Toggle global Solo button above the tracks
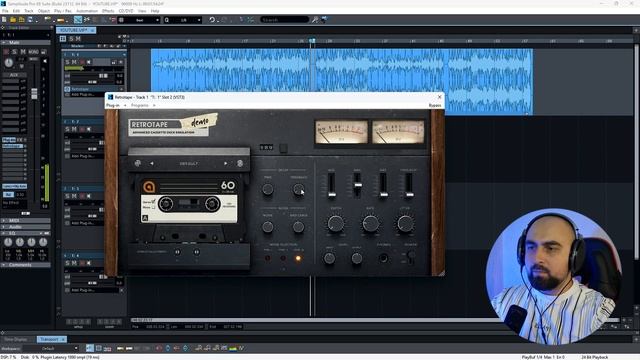Image resolution: width=640 pixels, height=360 pixels. (71, 39)
